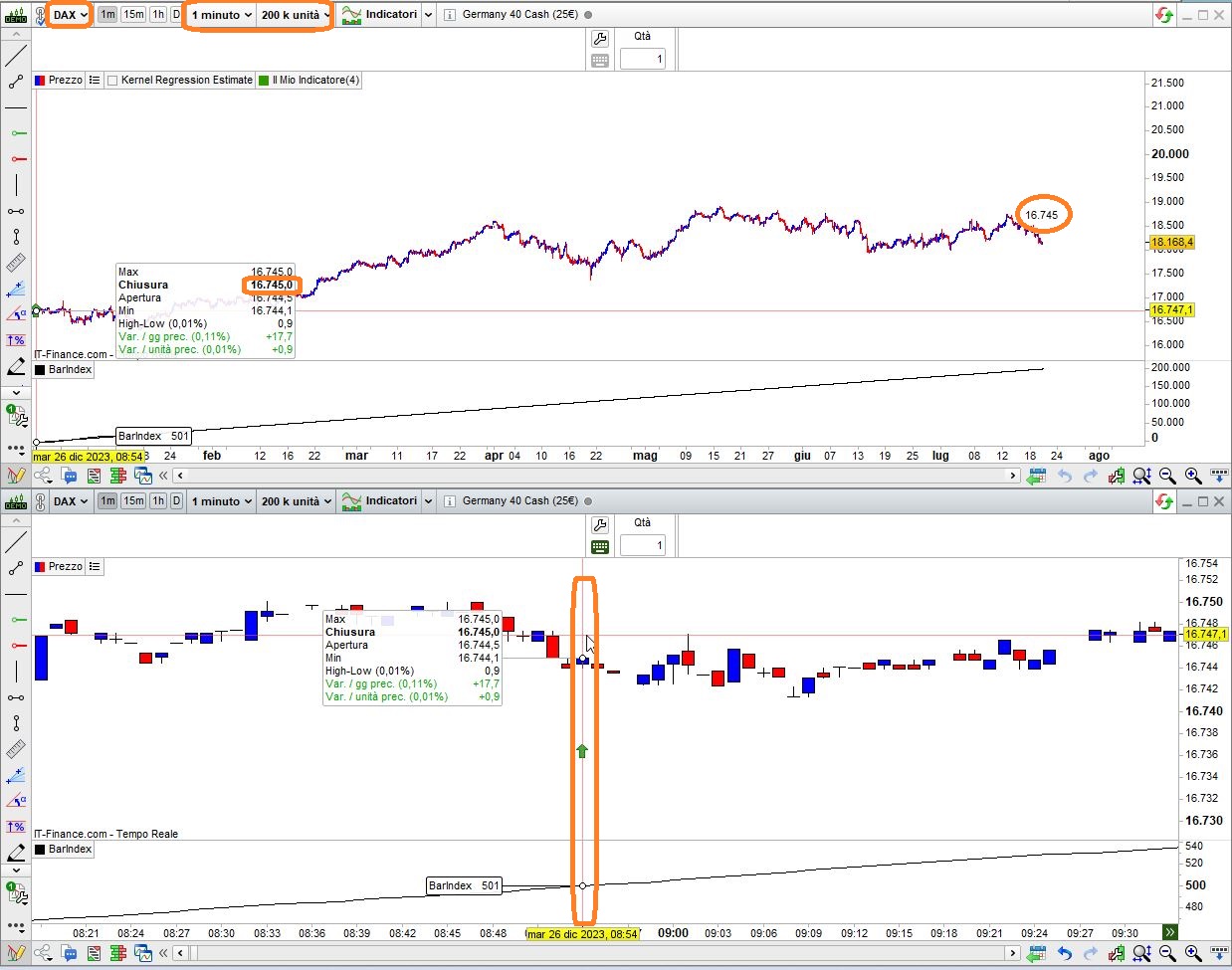The image size is (1232, 970).
Task: Zoom out the bottom chart
Action: [1167, 953]
